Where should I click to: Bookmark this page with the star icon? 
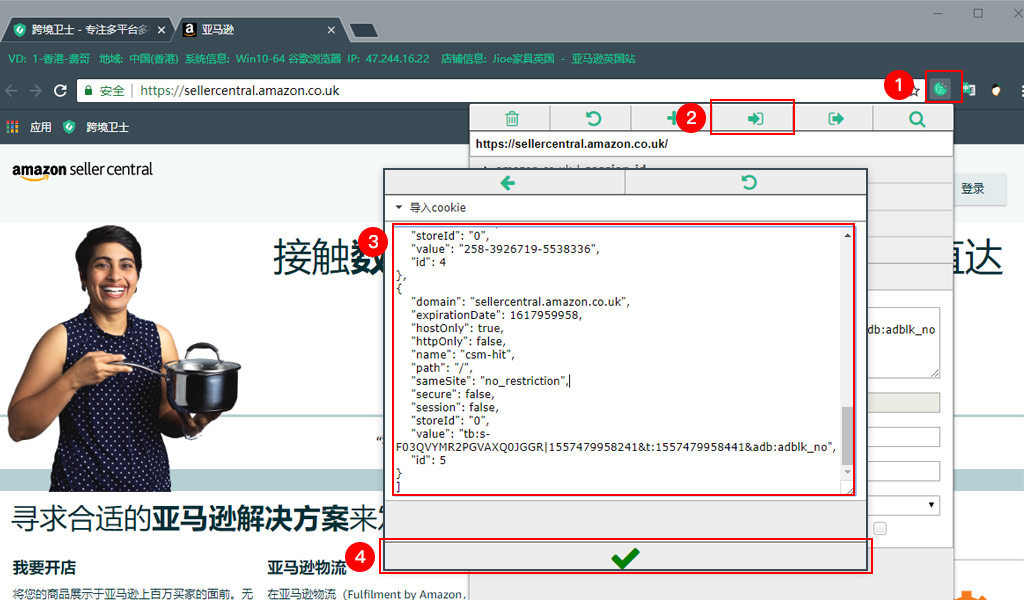(915, 91)
